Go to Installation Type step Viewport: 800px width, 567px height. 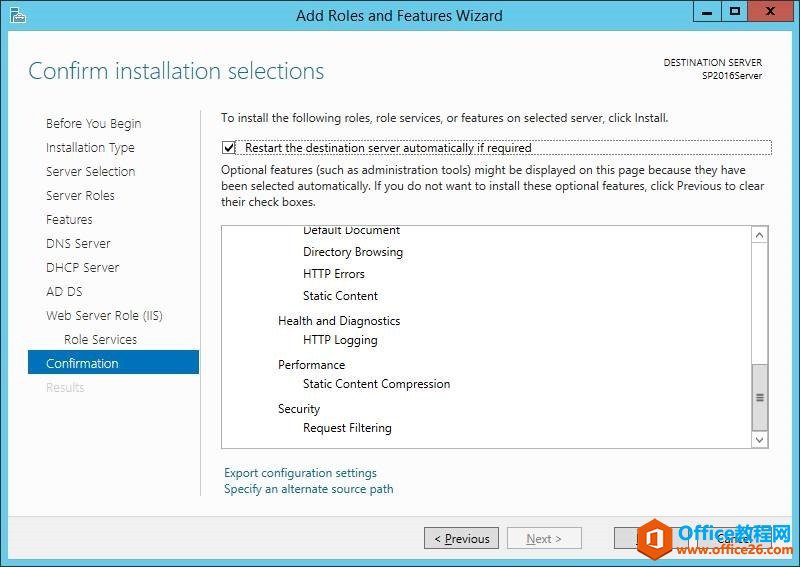click(x=90, y=148)
